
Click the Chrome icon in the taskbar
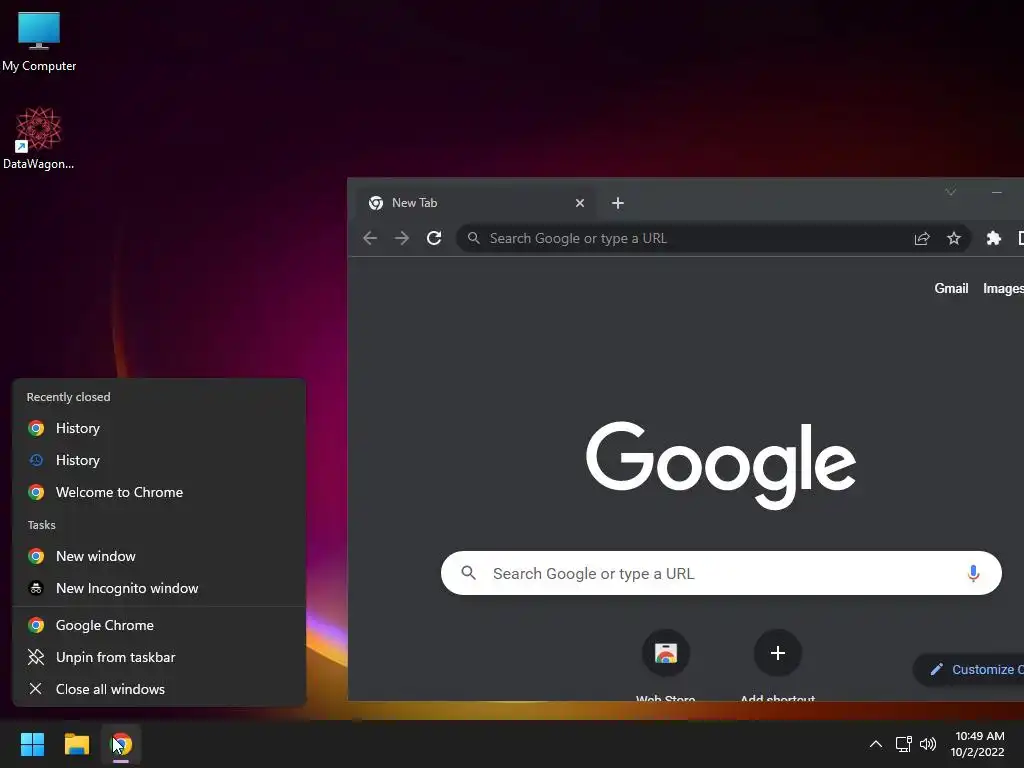pos(121,744)
